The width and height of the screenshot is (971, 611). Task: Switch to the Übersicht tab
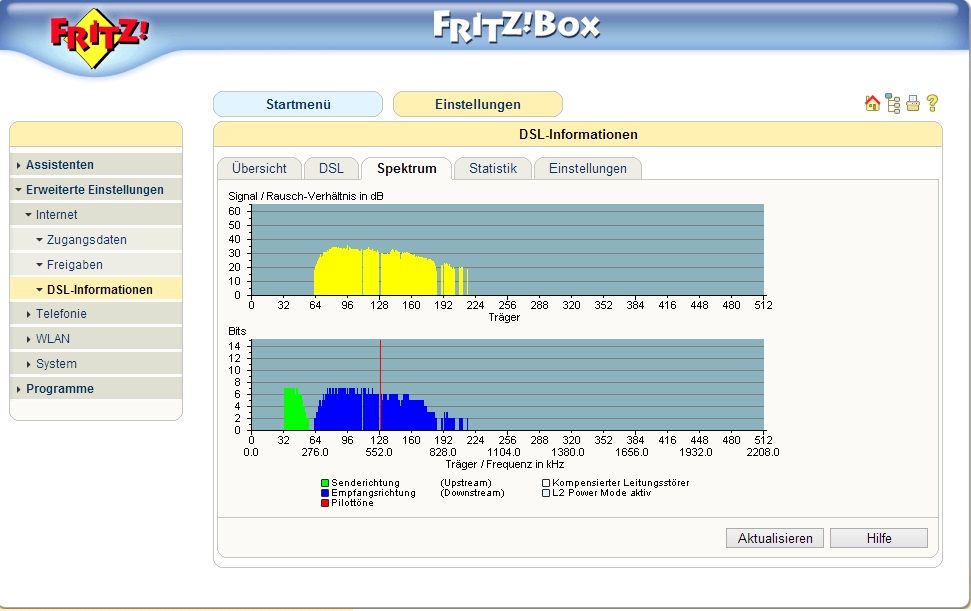point(259,168)
